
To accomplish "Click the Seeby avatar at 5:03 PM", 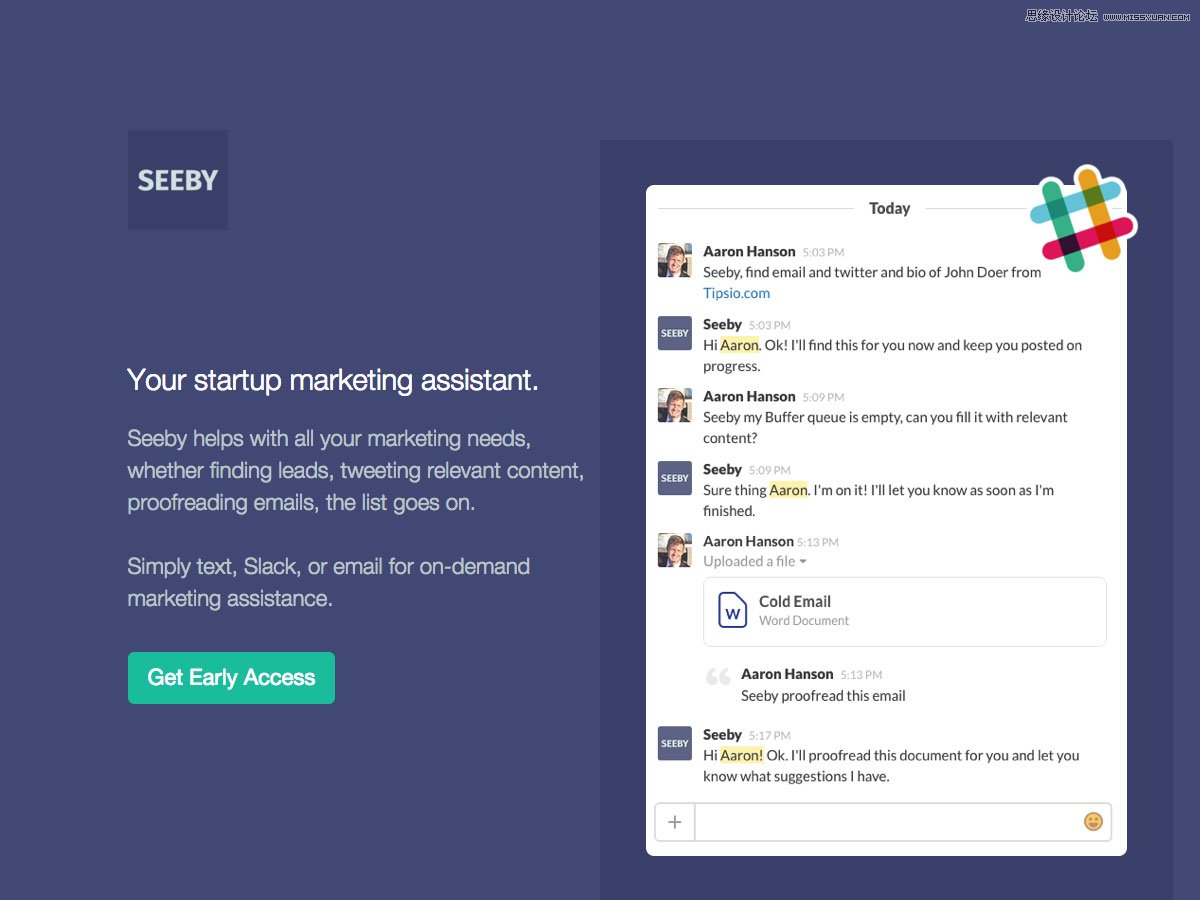I will [674, 333].
